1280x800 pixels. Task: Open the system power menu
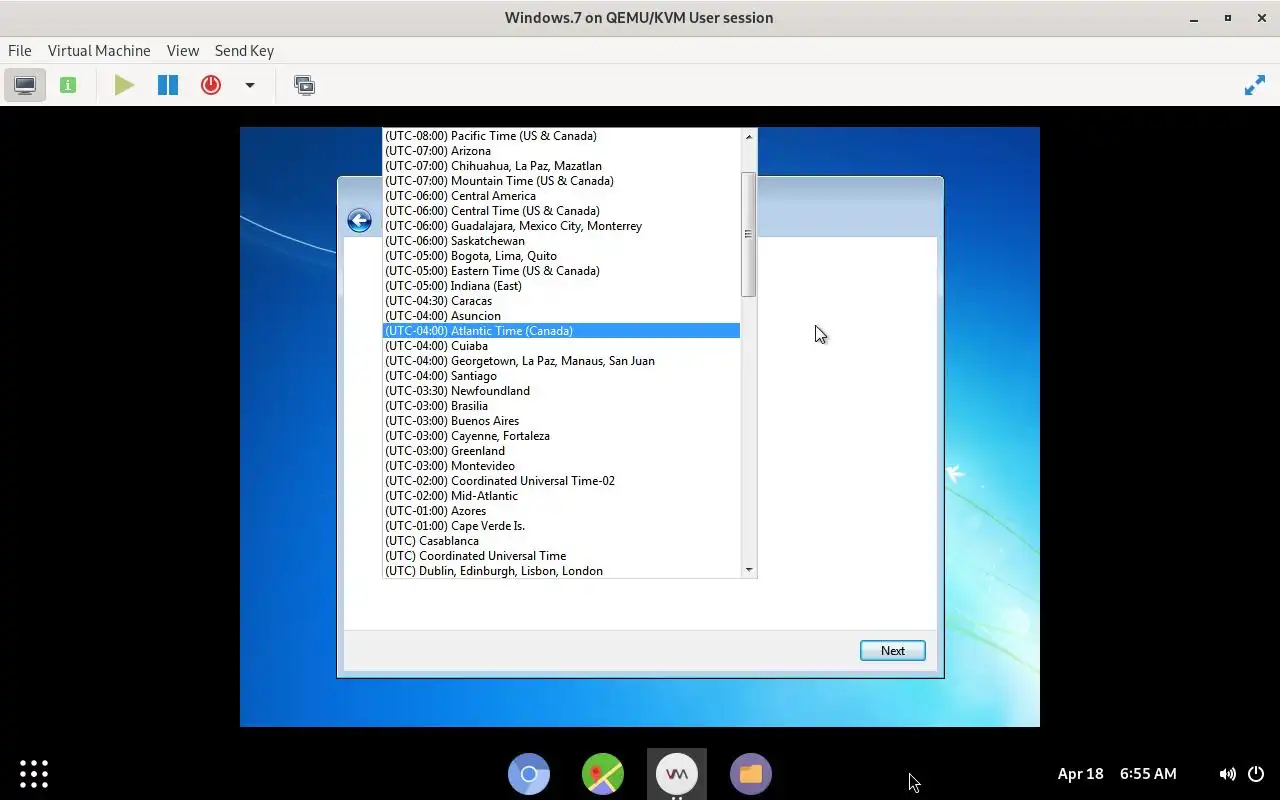1256,773
